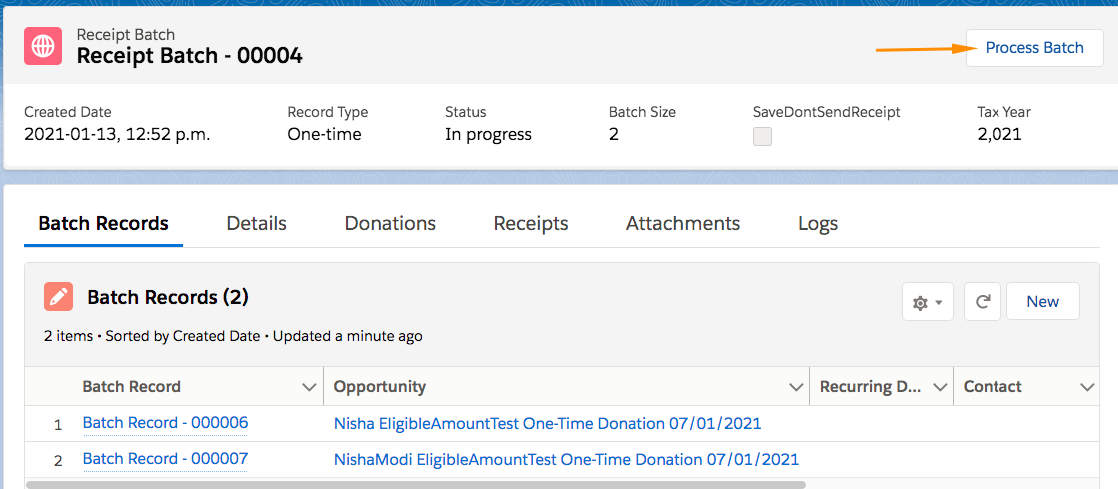Click the Tax Year value 2,021
Viewport: 1118px width, 489px height.
point(1000,135)
